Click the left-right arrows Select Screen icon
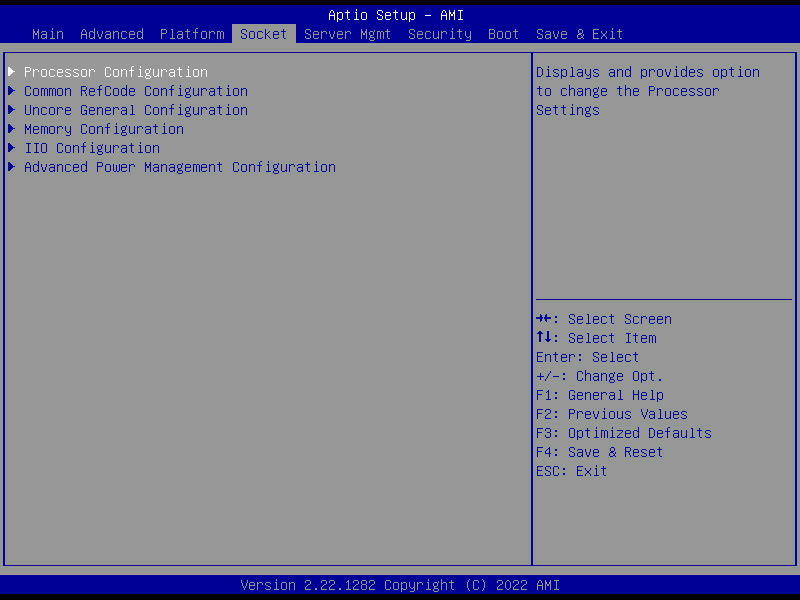Viewport: 800px width, 600px height. [543, 319]
